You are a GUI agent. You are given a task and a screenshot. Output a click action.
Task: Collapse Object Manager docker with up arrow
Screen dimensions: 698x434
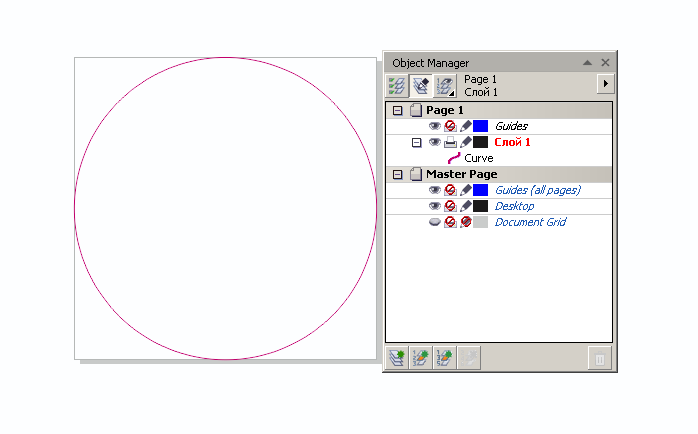tap(587, 63)
